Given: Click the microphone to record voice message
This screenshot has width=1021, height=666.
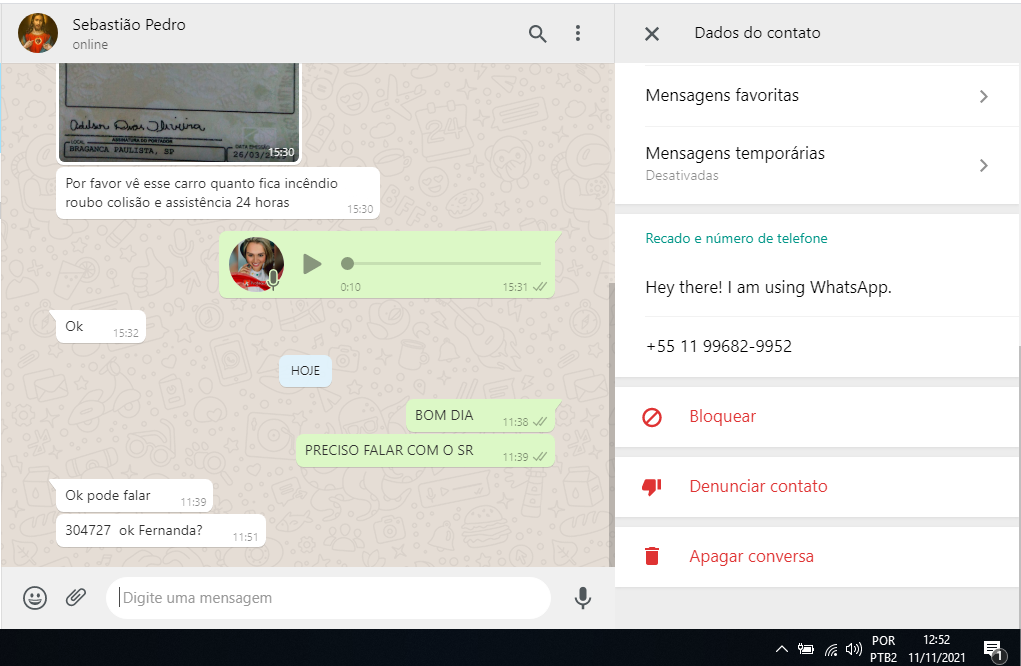Looking at the screenshot, I should [x=582, y=598].
